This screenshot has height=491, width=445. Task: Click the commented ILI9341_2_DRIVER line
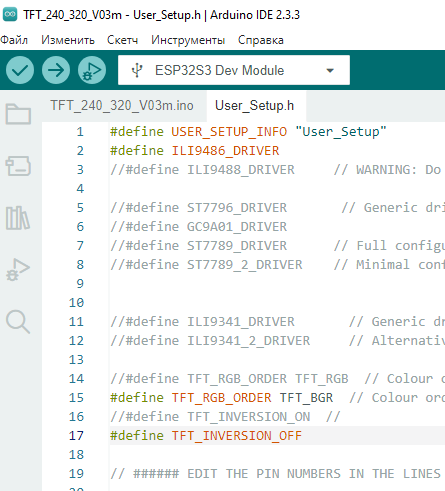pos(210,341)
